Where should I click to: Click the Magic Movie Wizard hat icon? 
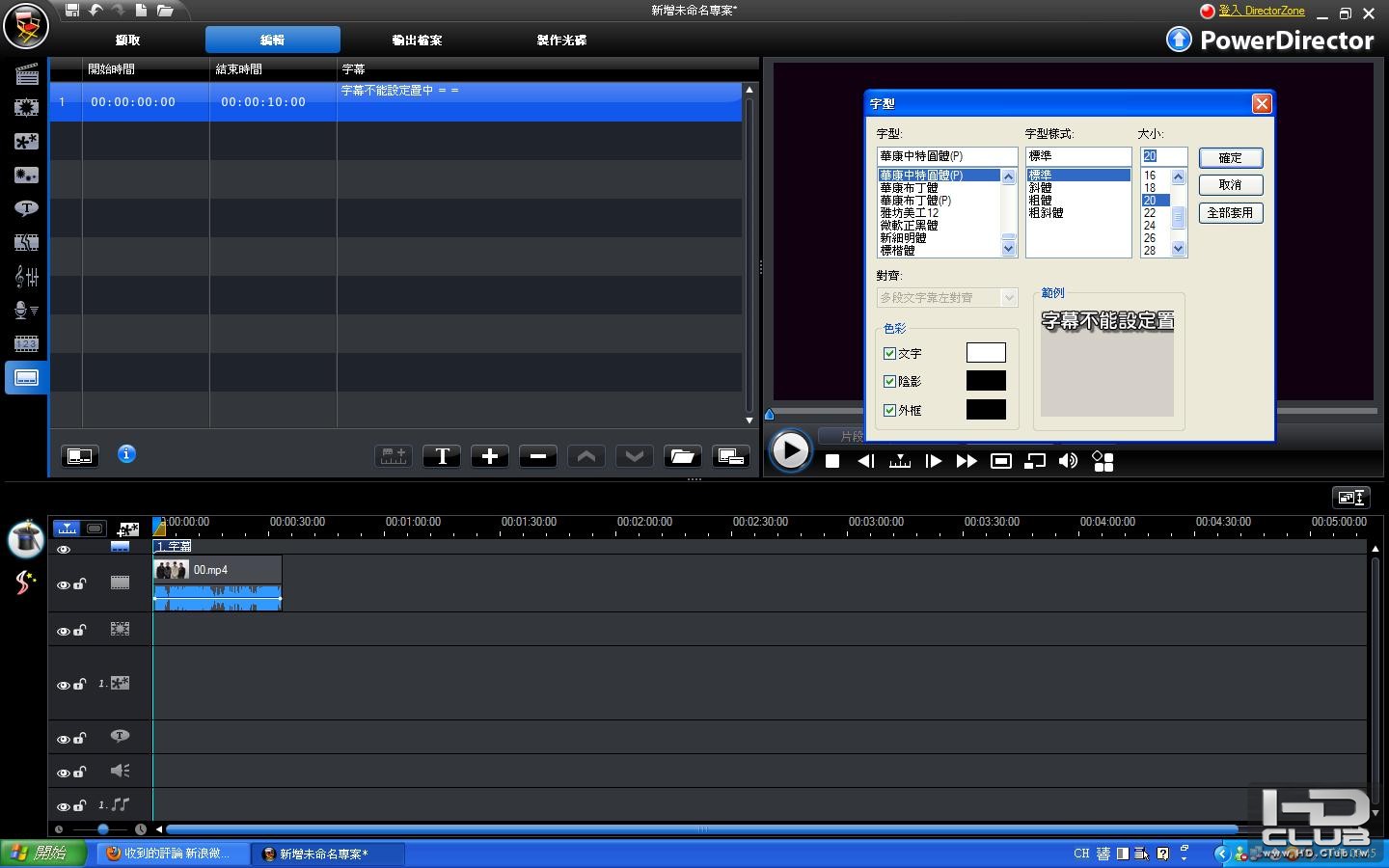pos(26,538)
